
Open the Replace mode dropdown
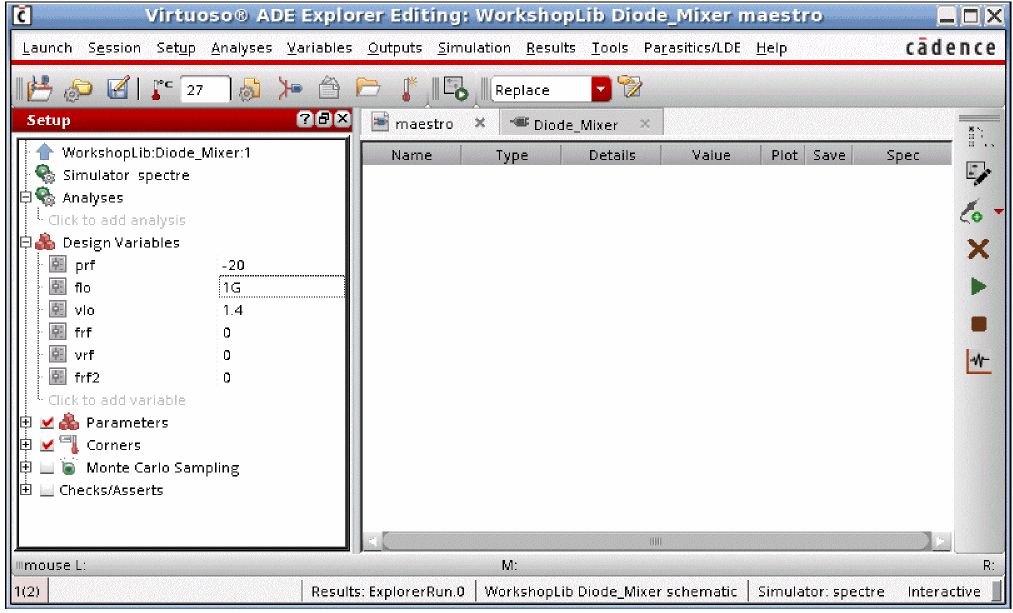point(601,89)
